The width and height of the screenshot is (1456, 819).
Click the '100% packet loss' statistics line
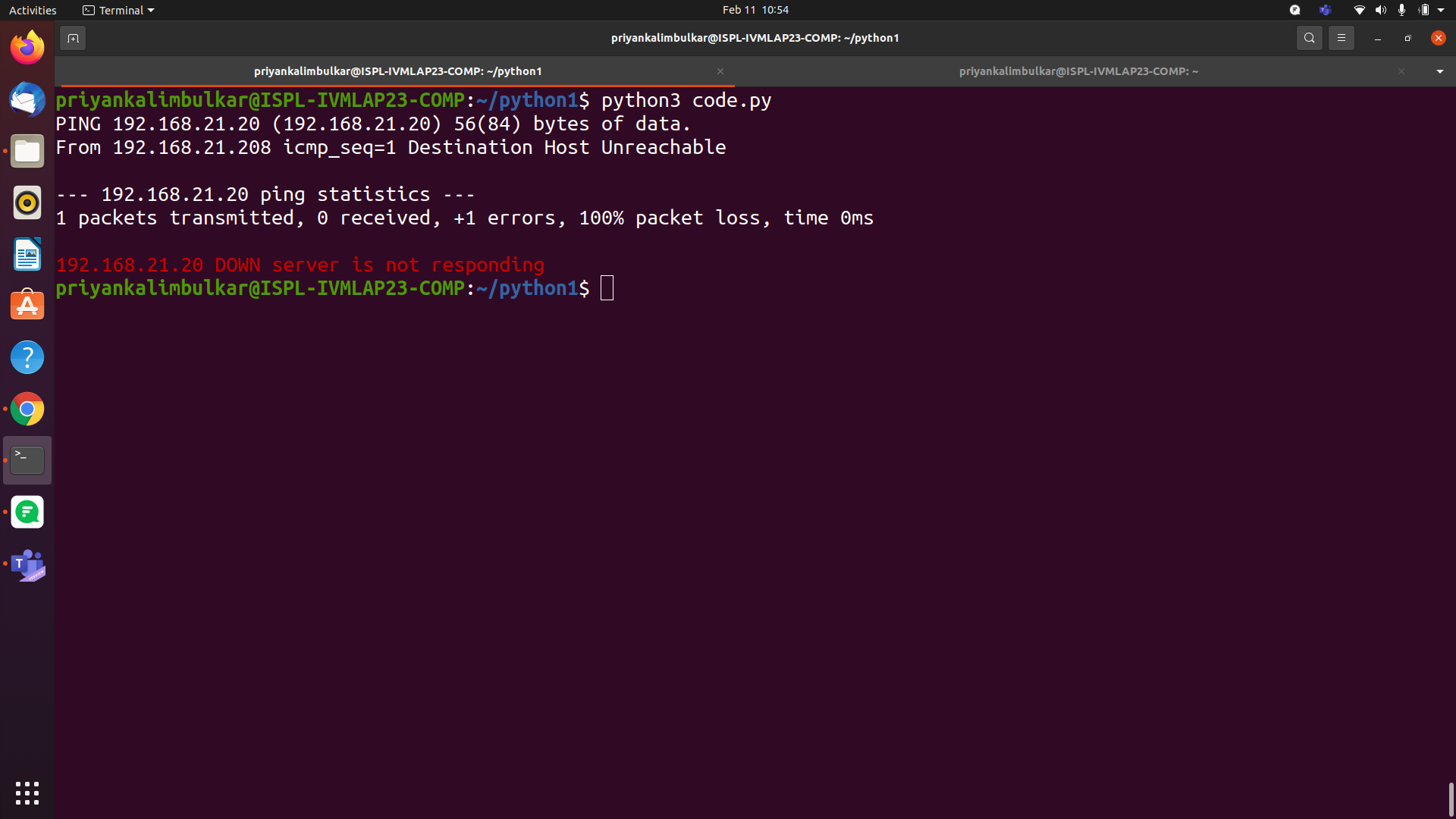click(464, 218)
